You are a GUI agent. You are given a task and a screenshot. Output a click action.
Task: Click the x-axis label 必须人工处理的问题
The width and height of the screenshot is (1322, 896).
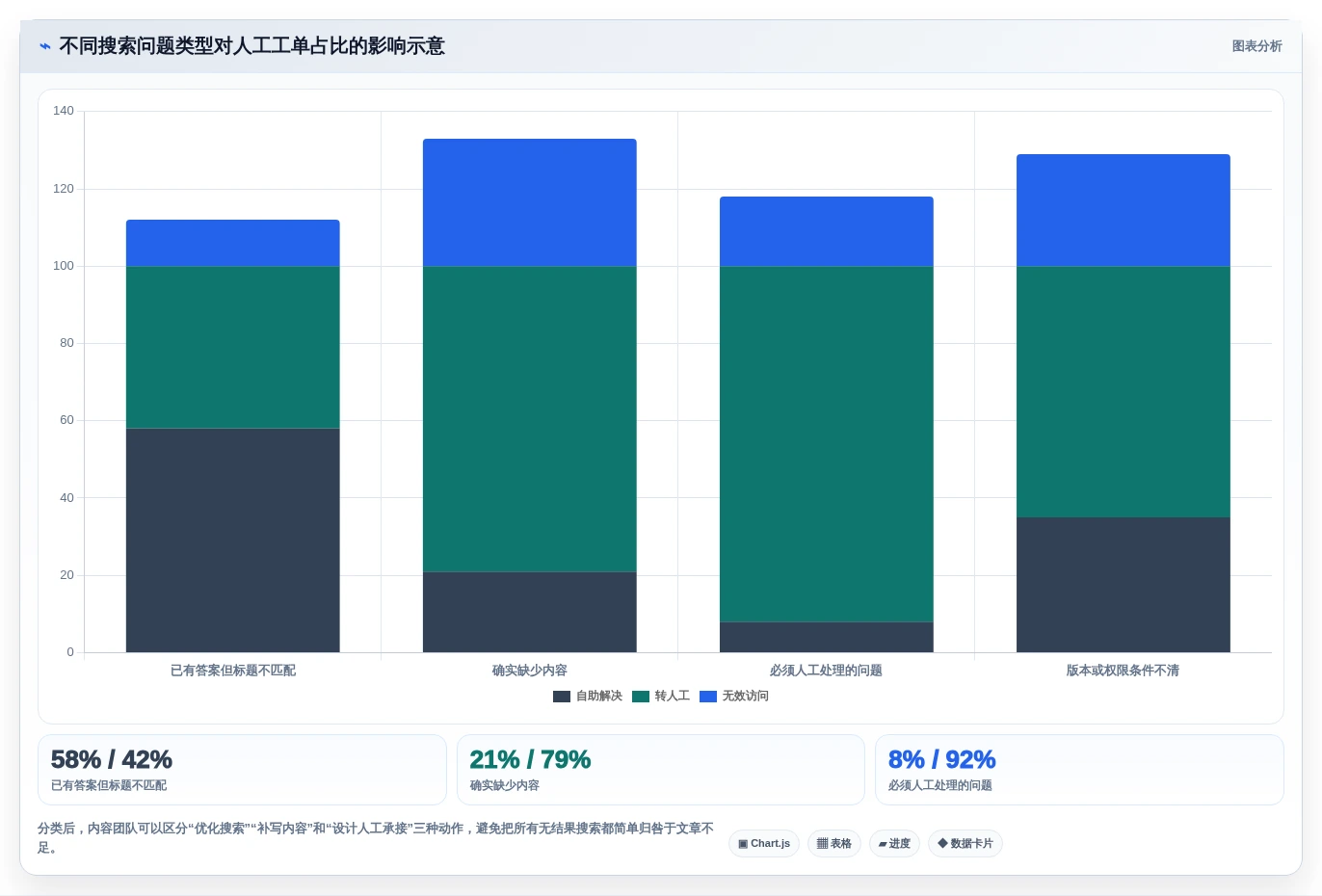[x=827, y=671]
